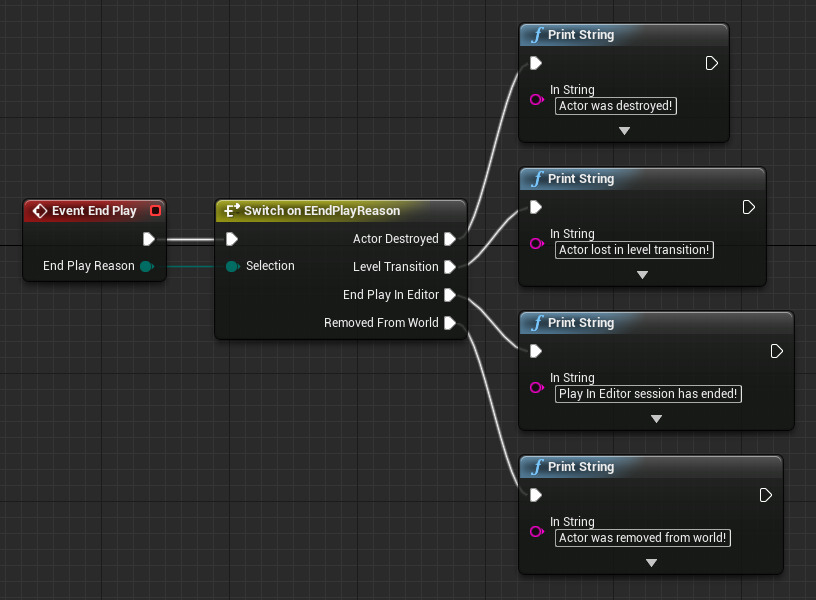Click the Event End Play output execution pin

pos(148,239)
